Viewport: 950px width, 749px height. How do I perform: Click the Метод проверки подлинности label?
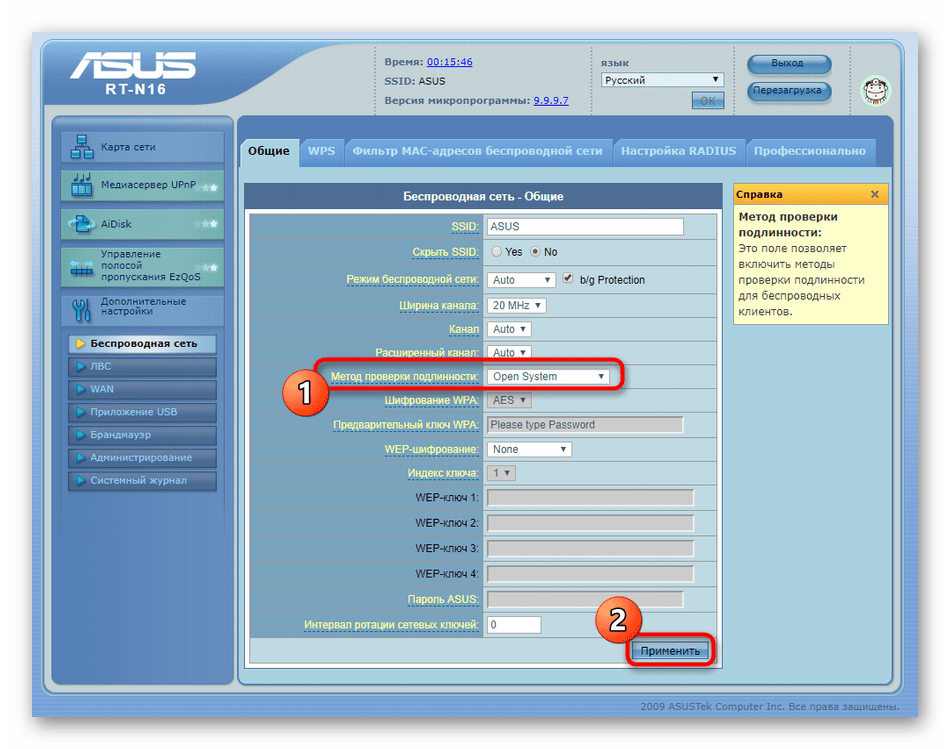pyautogui.click(x=404, y=376)
